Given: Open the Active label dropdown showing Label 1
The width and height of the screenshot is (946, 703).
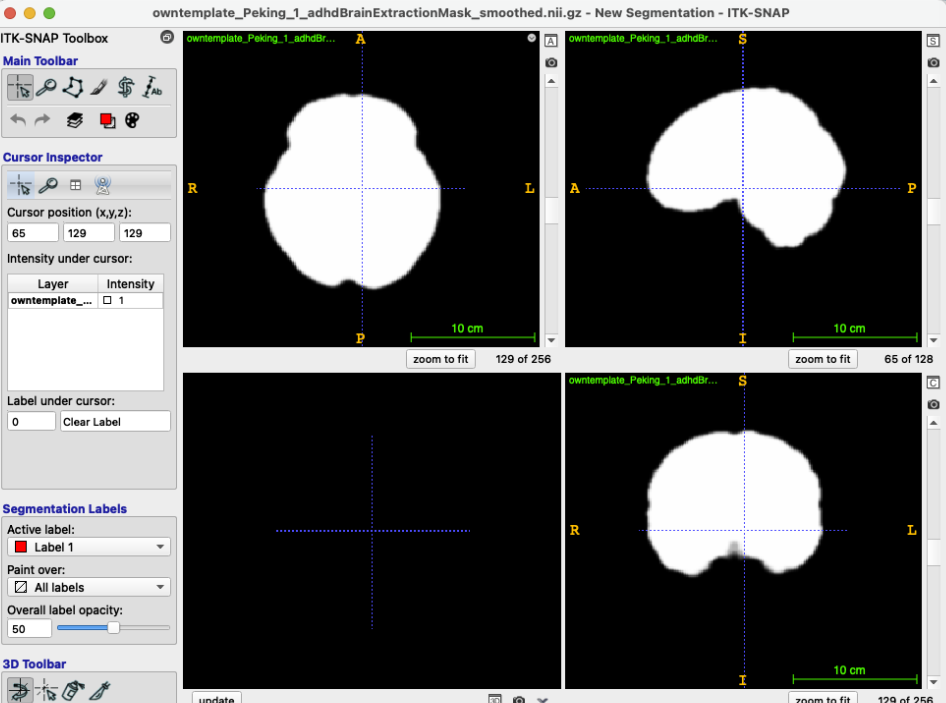Looking at the screenshot, I should tap(88, 547).
